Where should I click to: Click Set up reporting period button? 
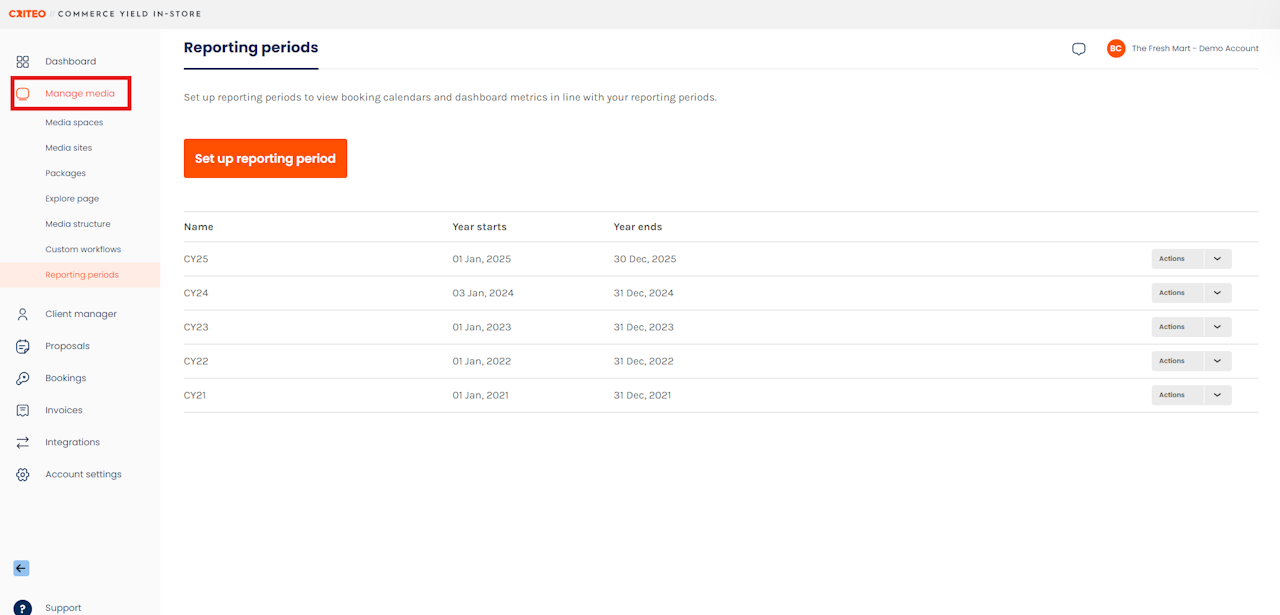point(265,158)
